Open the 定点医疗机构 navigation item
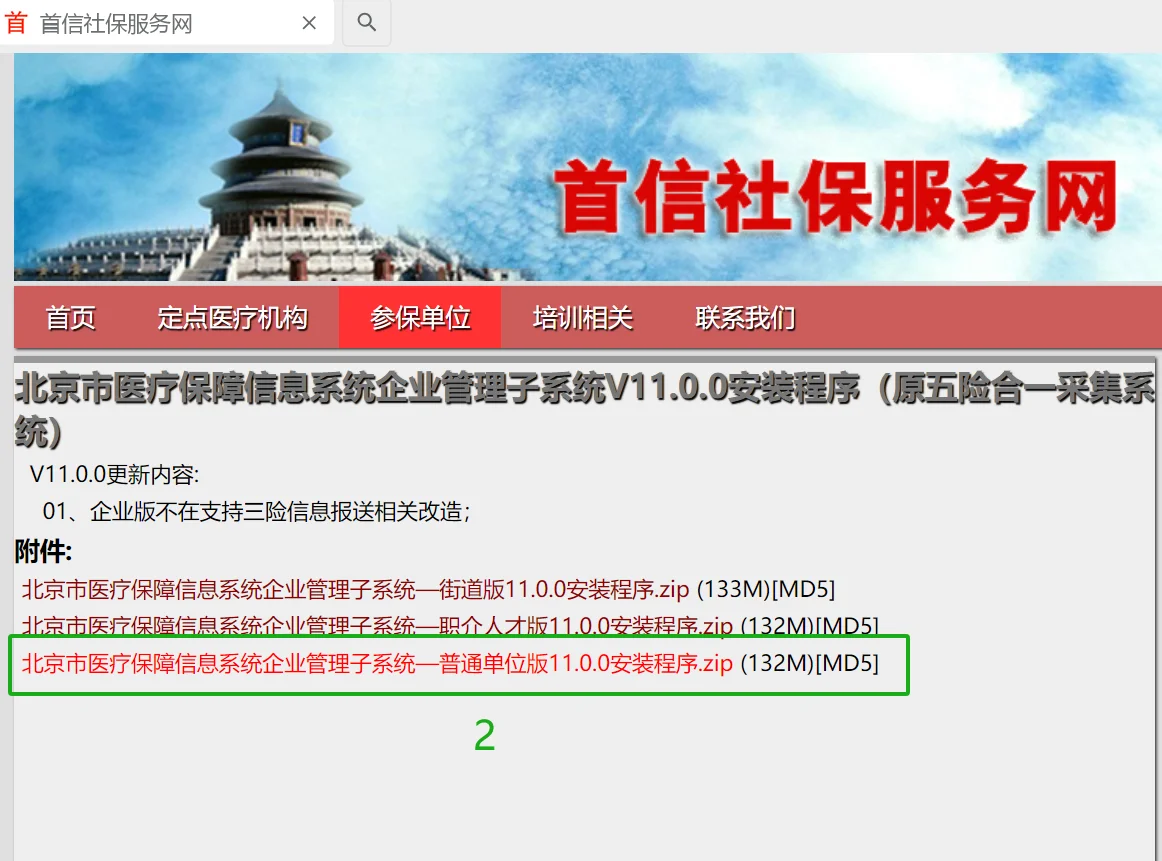 (233, 318)
